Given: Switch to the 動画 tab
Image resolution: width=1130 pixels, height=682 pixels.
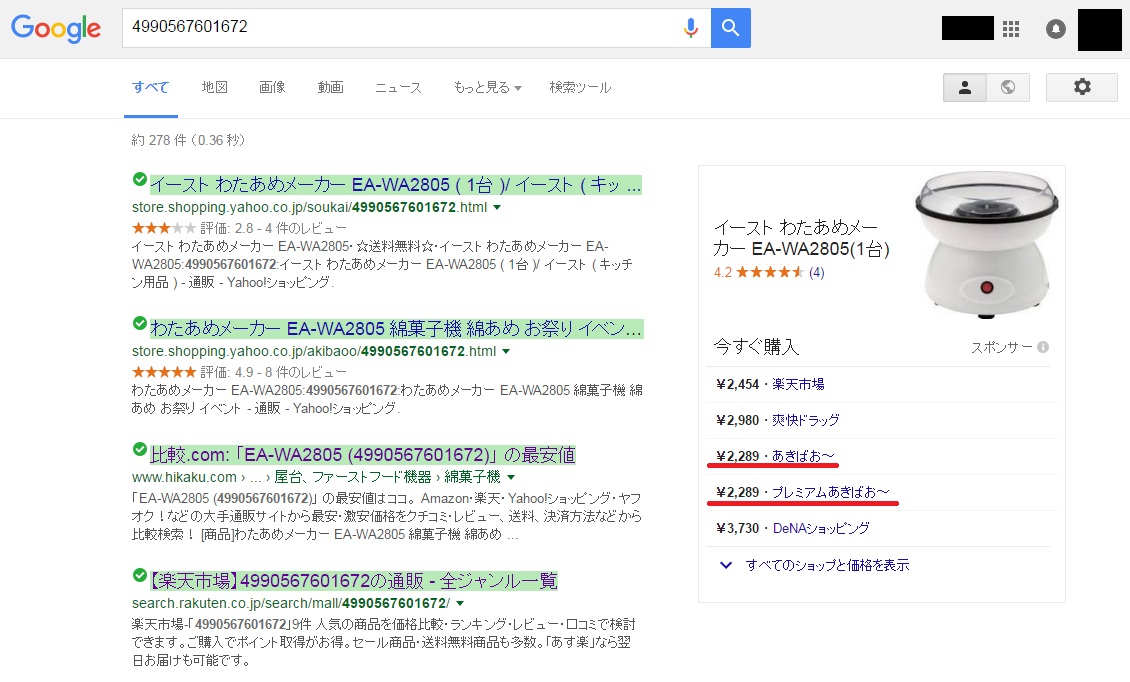Looking at the screenshot, I should tap(331, 87).
